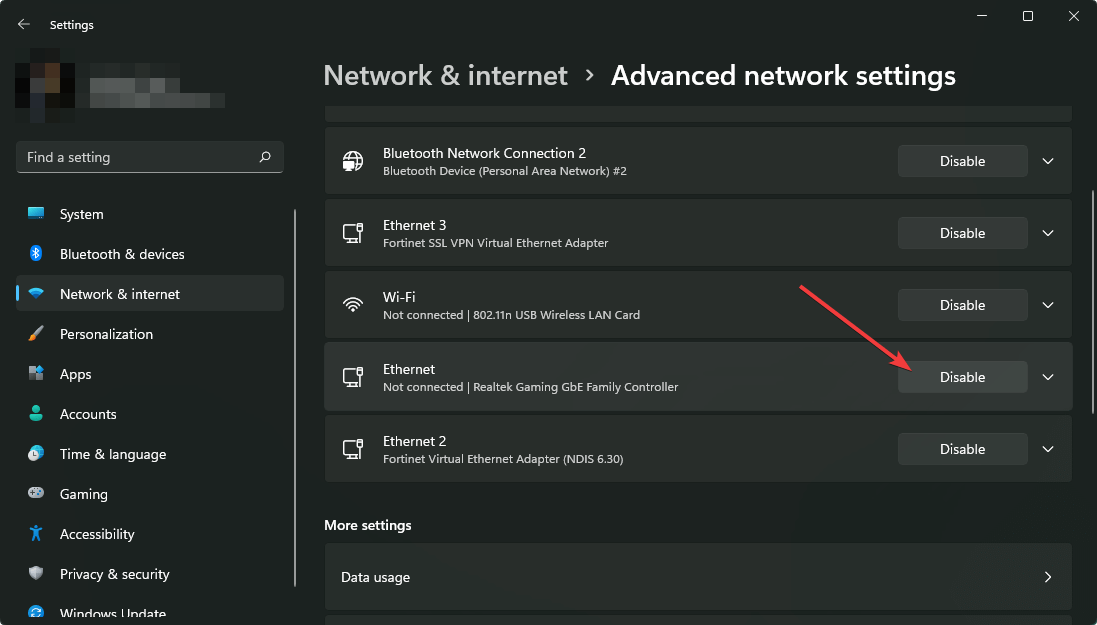Click the Ethernet adapter icon for Realtek controller
The image size is (1097, 625).
click(x=352, y=377)
